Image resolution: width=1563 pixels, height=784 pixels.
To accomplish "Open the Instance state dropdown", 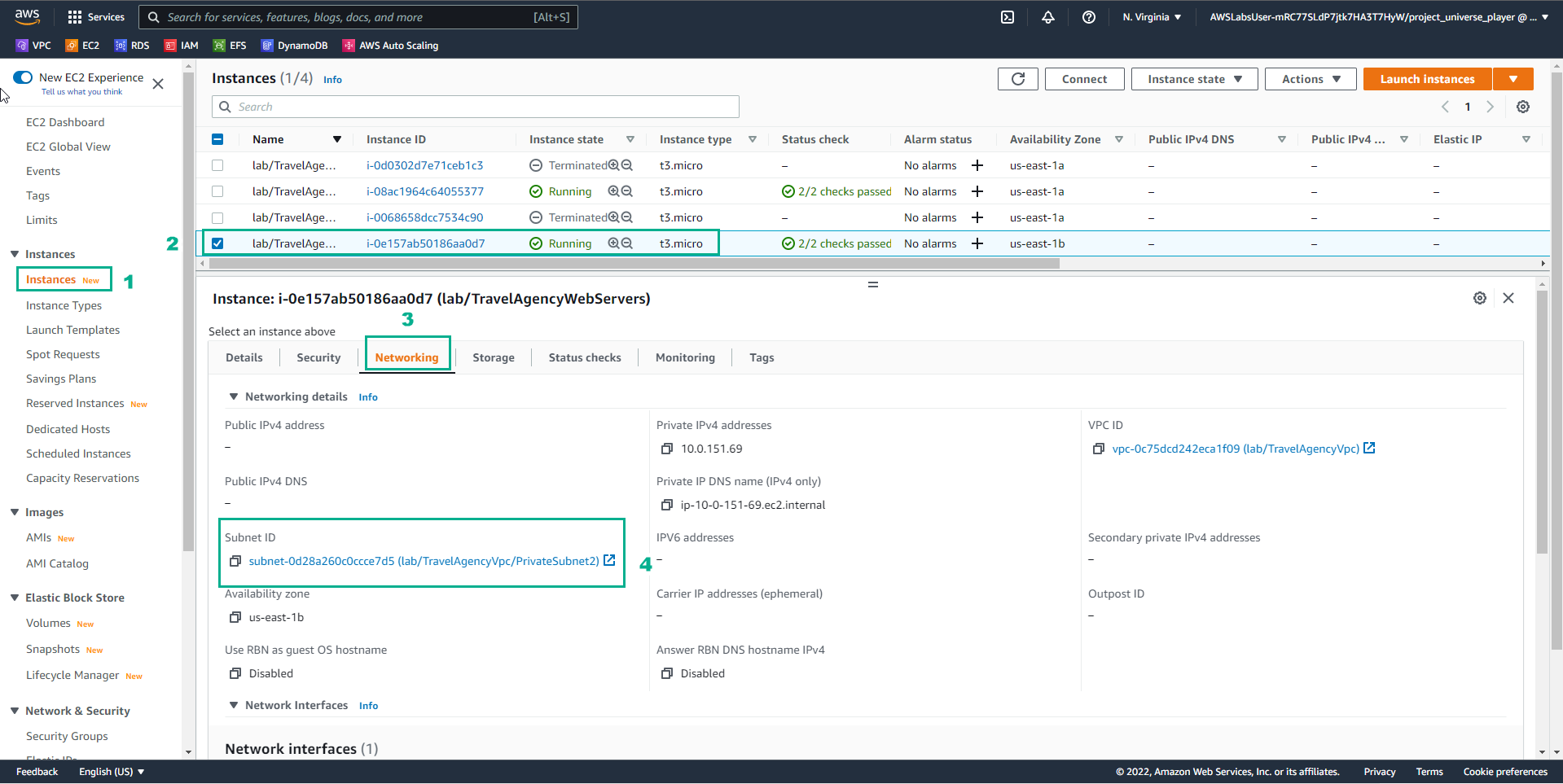I will [1194, 79].
